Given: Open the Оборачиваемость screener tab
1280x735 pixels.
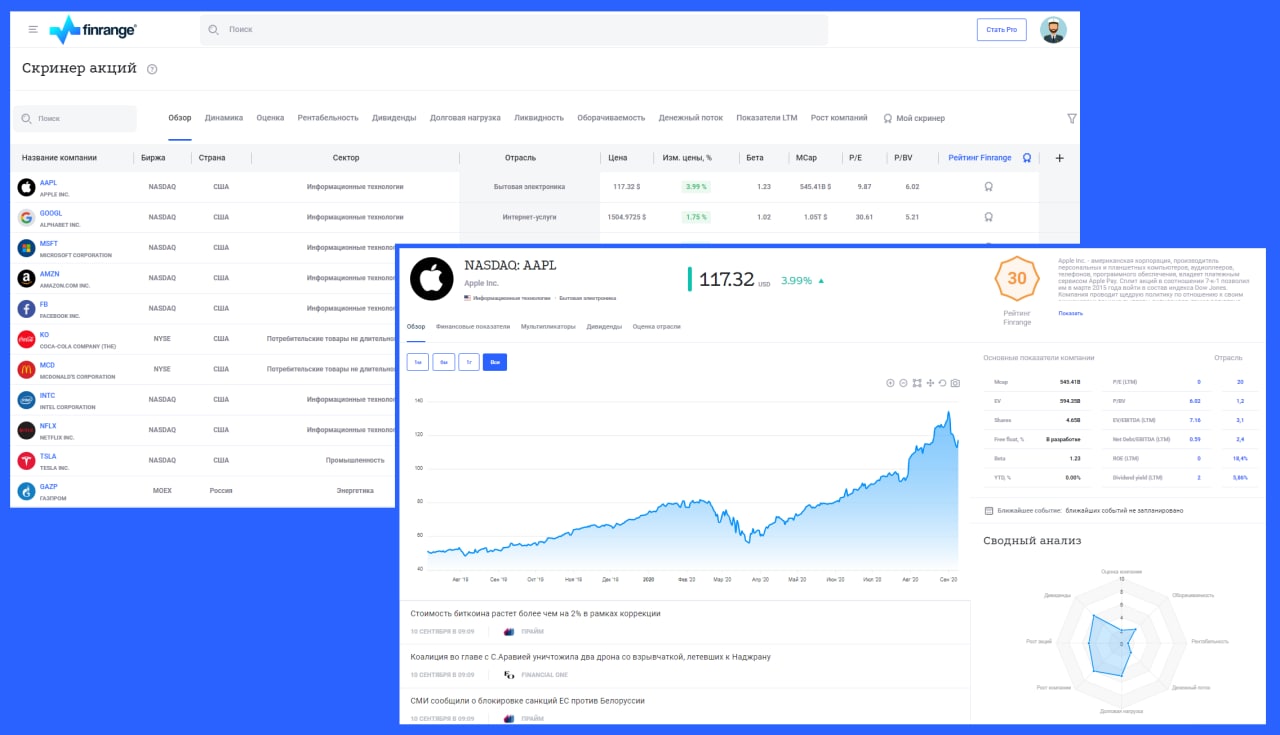Looking at the screenshot, I should 611,118.
